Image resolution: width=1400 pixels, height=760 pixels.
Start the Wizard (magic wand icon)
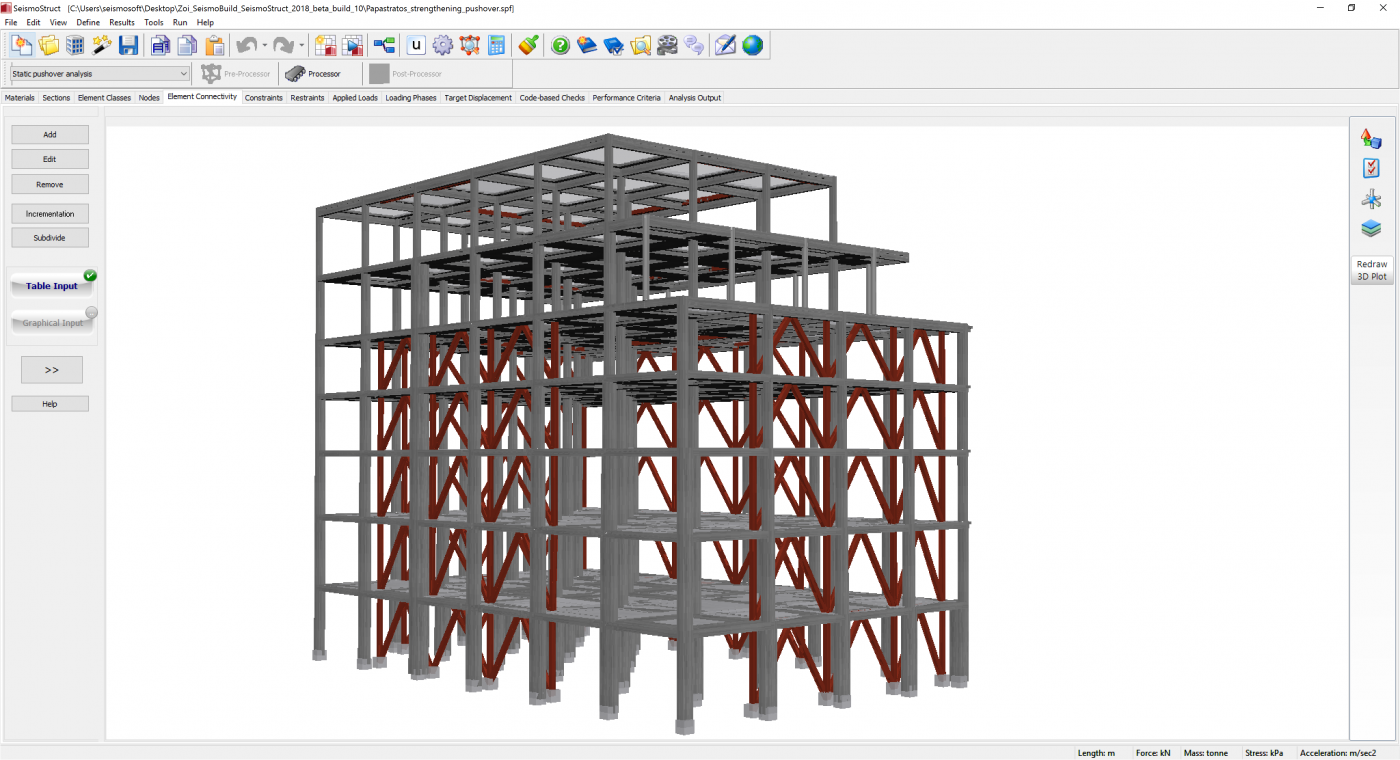click(x=102, y=45)
